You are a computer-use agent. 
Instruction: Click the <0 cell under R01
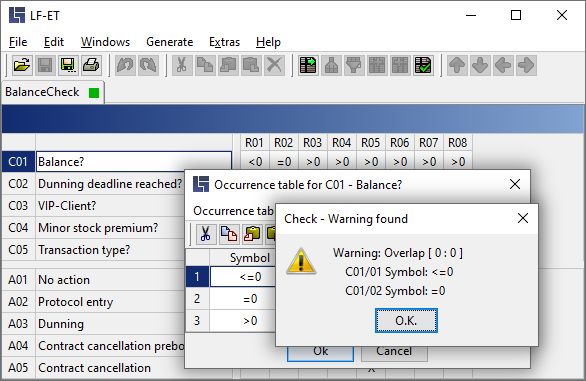(x=255, y=162)
